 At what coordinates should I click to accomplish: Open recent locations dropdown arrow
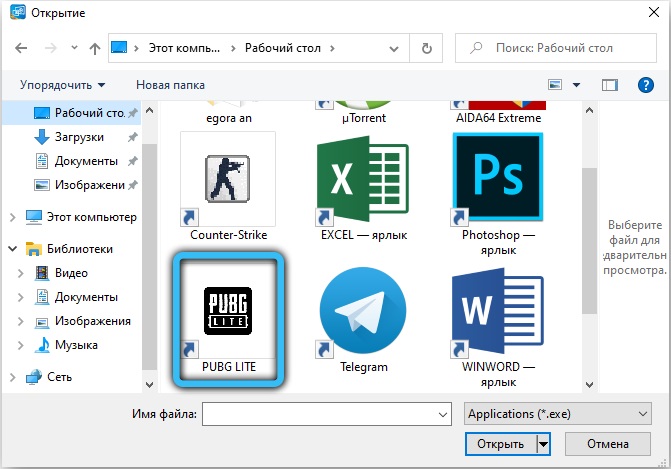pyautogui.click(x=74, y=47)
